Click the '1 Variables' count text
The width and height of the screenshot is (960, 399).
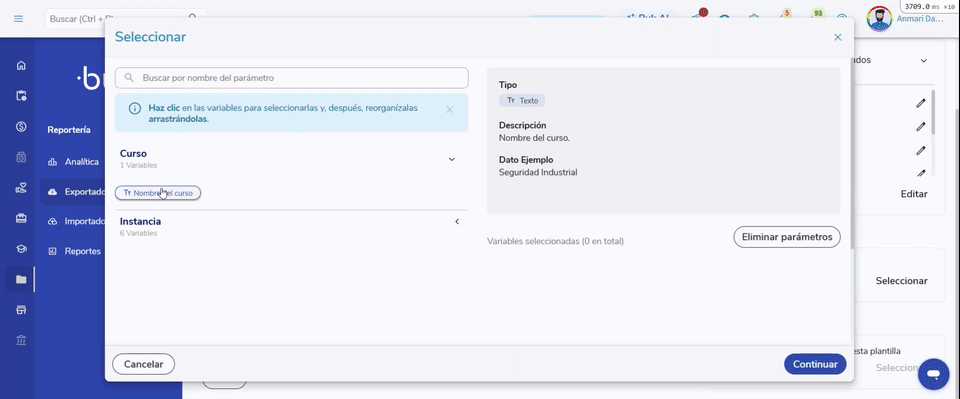point(138,165)
